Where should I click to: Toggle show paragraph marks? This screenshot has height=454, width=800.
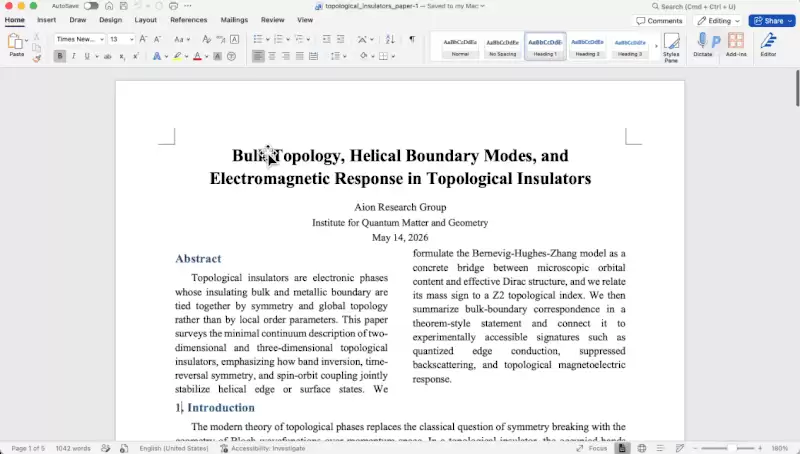(412, 39)
